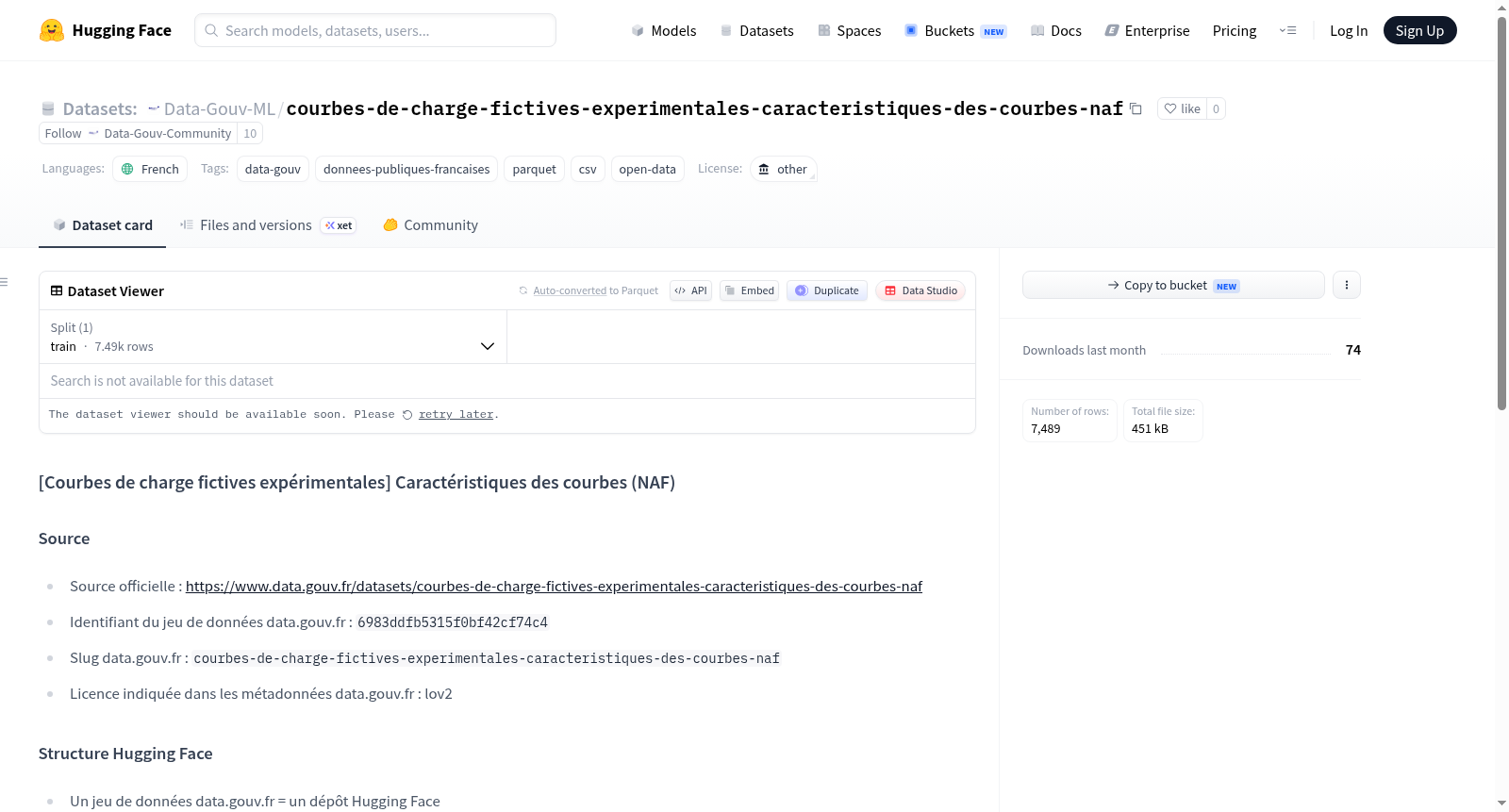The height and width of the screenshot is (812, 1509).
Task: Follow the Data-Gouv-Community organization
Action: point(138,133)
